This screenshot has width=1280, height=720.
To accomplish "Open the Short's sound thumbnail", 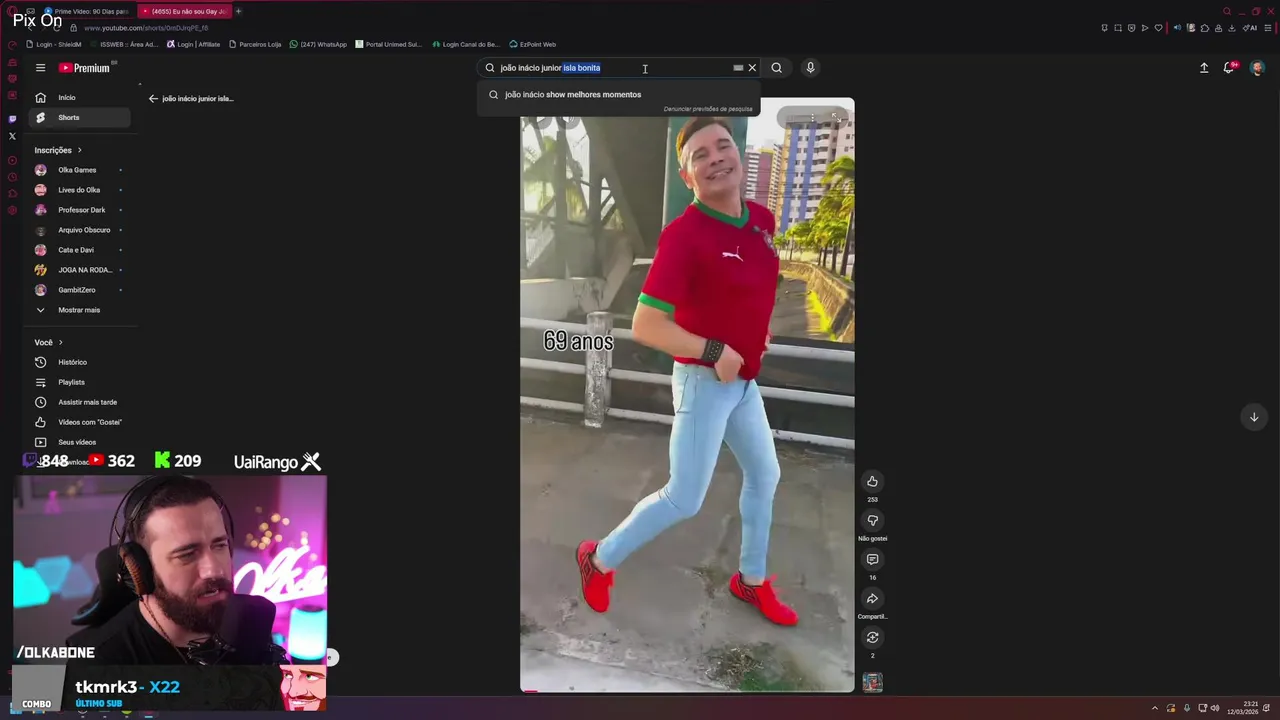I will pyautogui.click(x=872, y=682).
